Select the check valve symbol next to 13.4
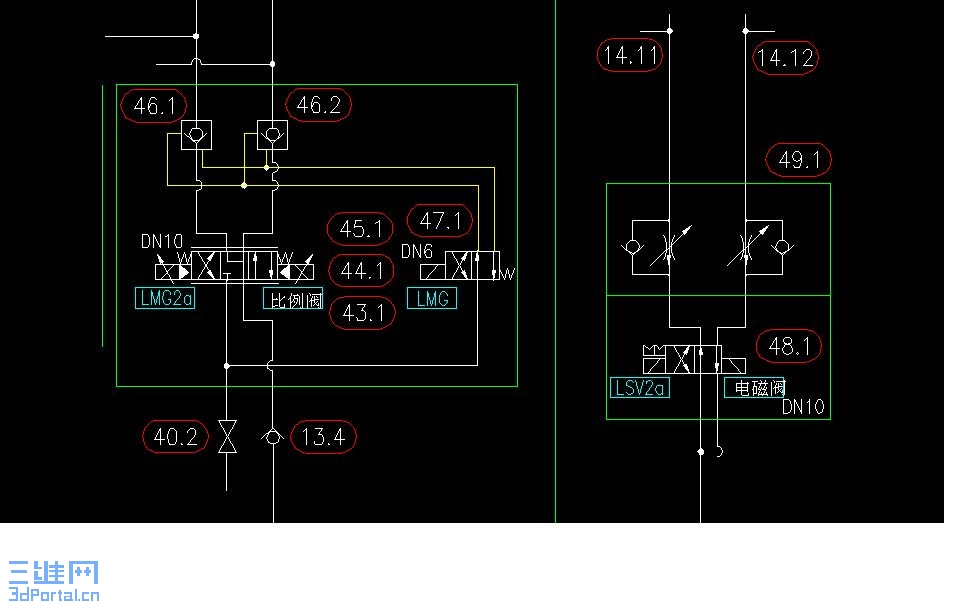This screenshot has width=962, height=611. [272, 437]
